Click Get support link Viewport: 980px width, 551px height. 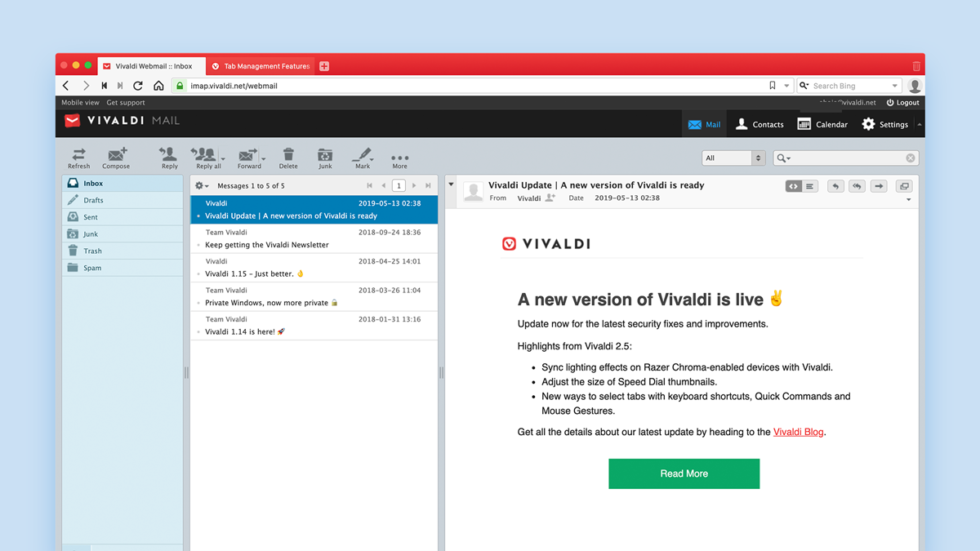tap(126, 102)
